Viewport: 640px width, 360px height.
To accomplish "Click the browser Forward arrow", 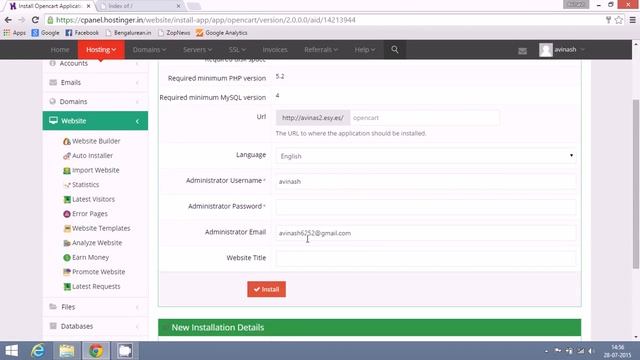I will click(22, 20).
